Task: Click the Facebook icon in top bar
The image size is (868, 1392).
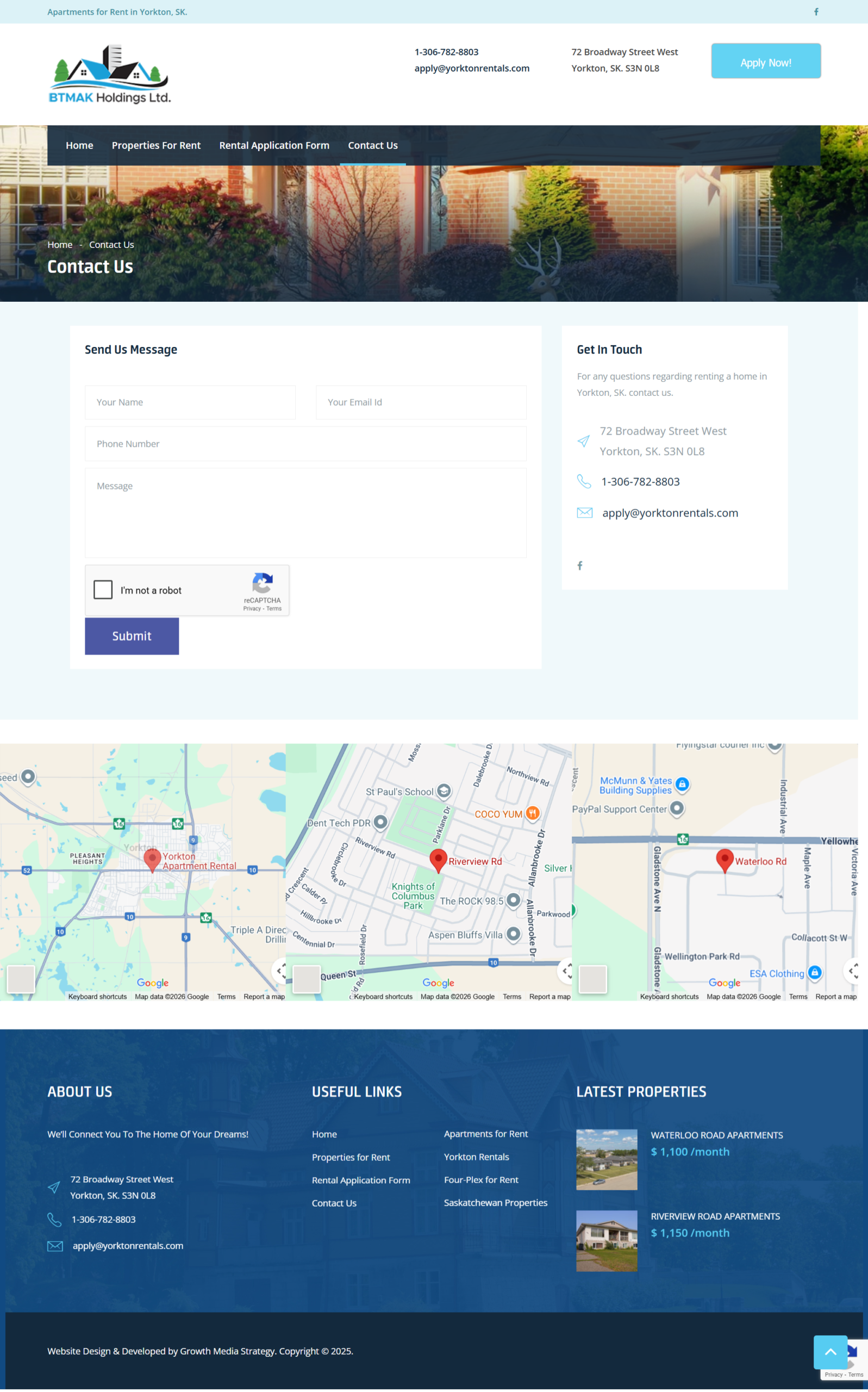Action: pyautogui.click(x=816, y=11)
